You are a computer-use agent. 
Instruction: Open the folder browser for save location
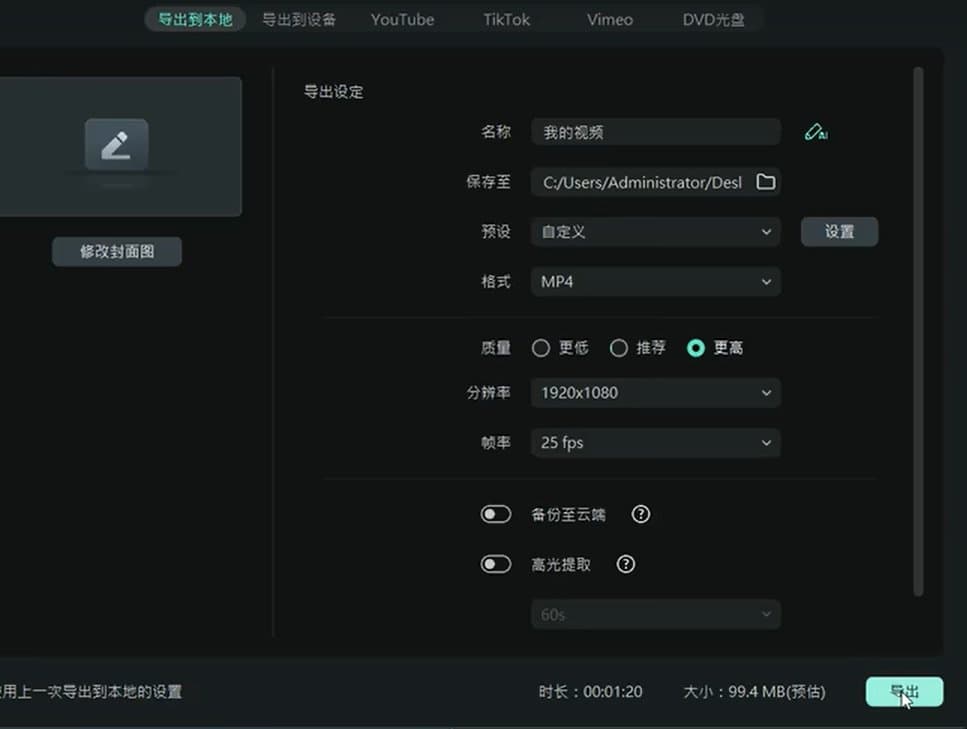pyautogui.click(x=766, y=182)
